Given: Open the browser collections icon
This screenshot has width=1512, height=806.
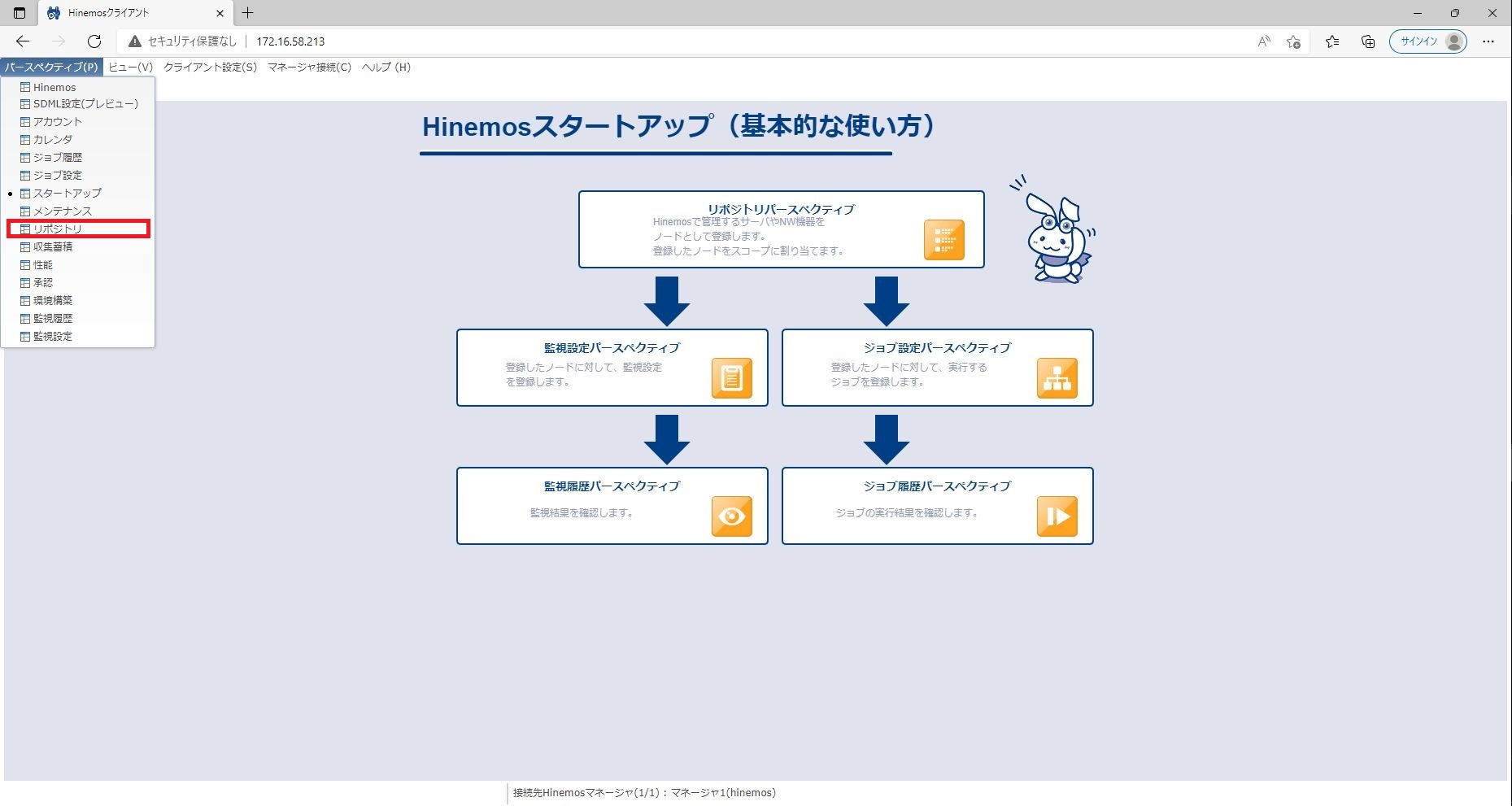Looking at the screenshot, I should 1368,41.
